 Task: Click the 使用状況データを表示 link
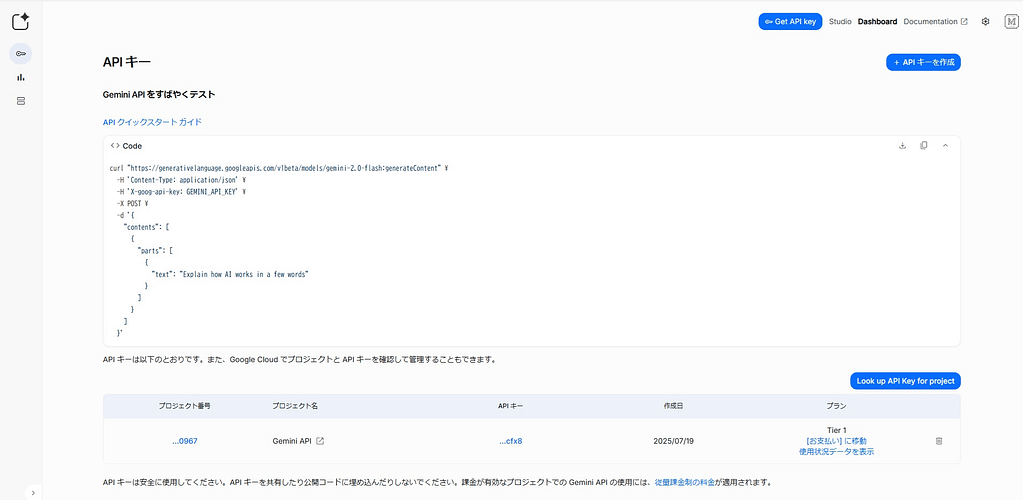pyautogui.click(x=836, y=452)
